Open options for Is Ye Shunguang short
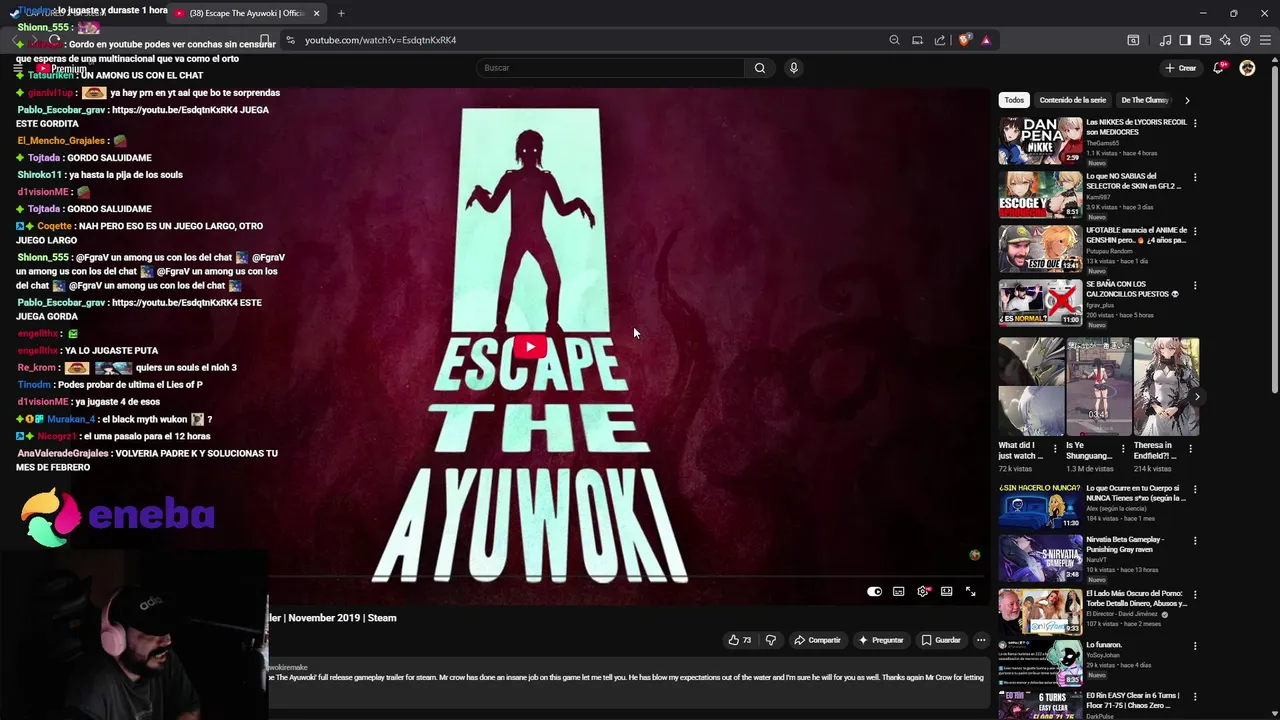This screenshot has width=1280, height=720. coord(1123,449)
